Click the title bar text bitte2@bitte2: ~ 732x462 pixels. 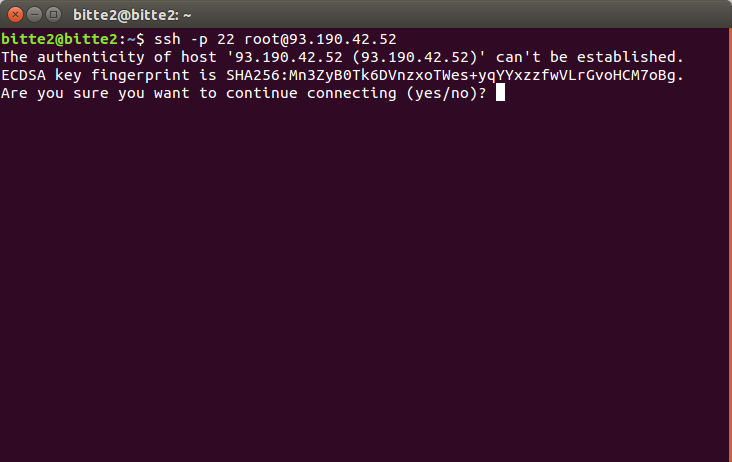point(132,15)
